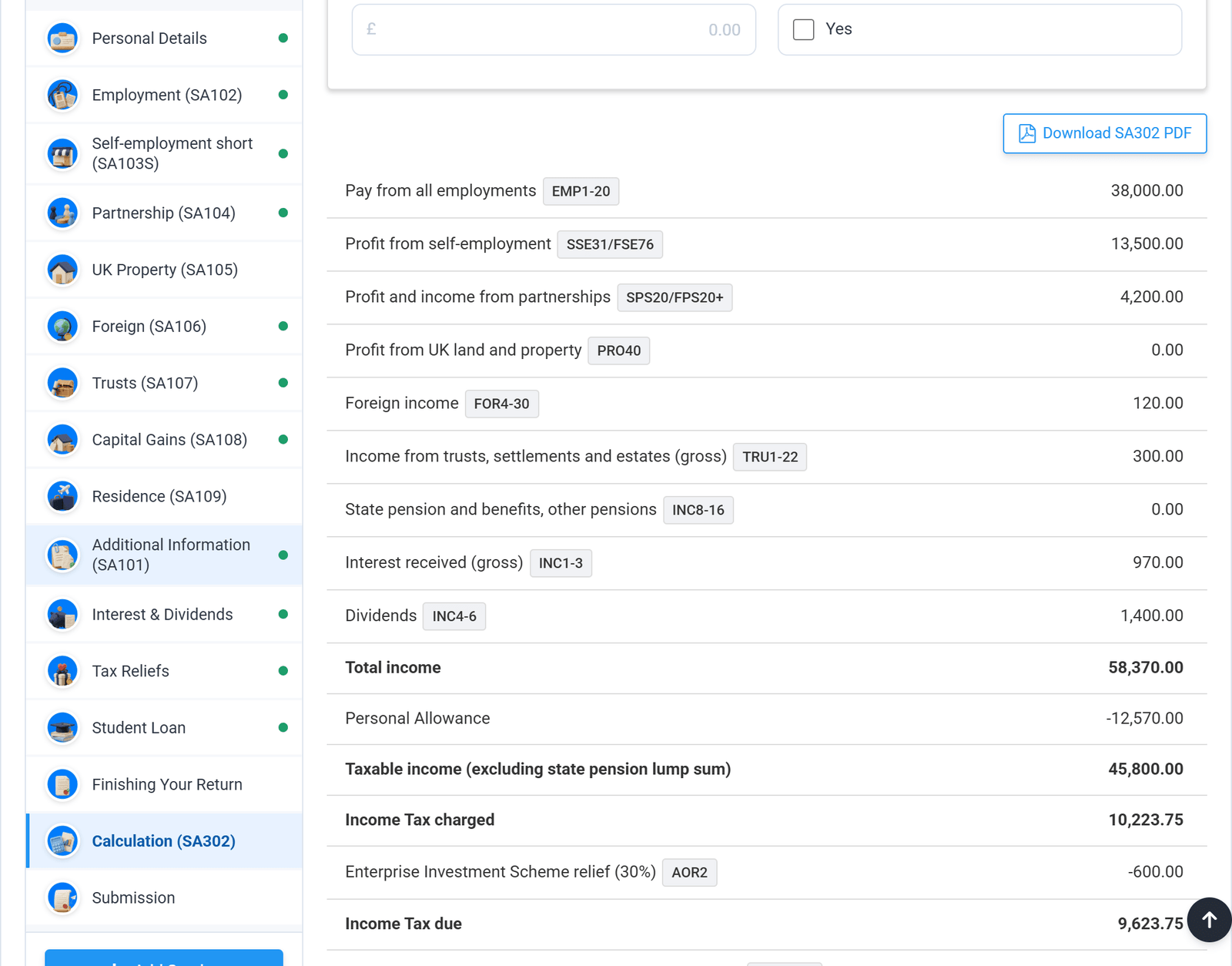Click the Personal Allowance -12,570.00 value
Image resolution: width=1232 pixels, height=966 pixels.
point(1144,719)
